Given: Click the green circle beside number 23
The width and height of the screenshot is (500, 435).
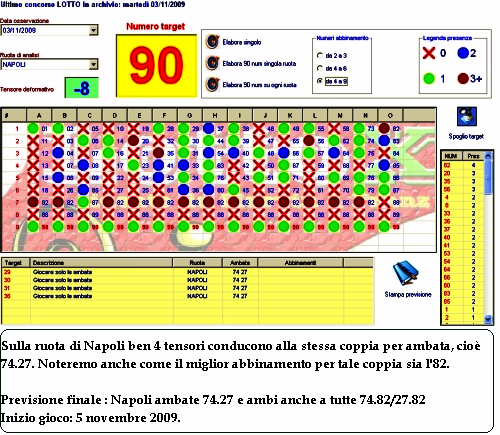Looking at the screenshot, I should click(133, 165).
